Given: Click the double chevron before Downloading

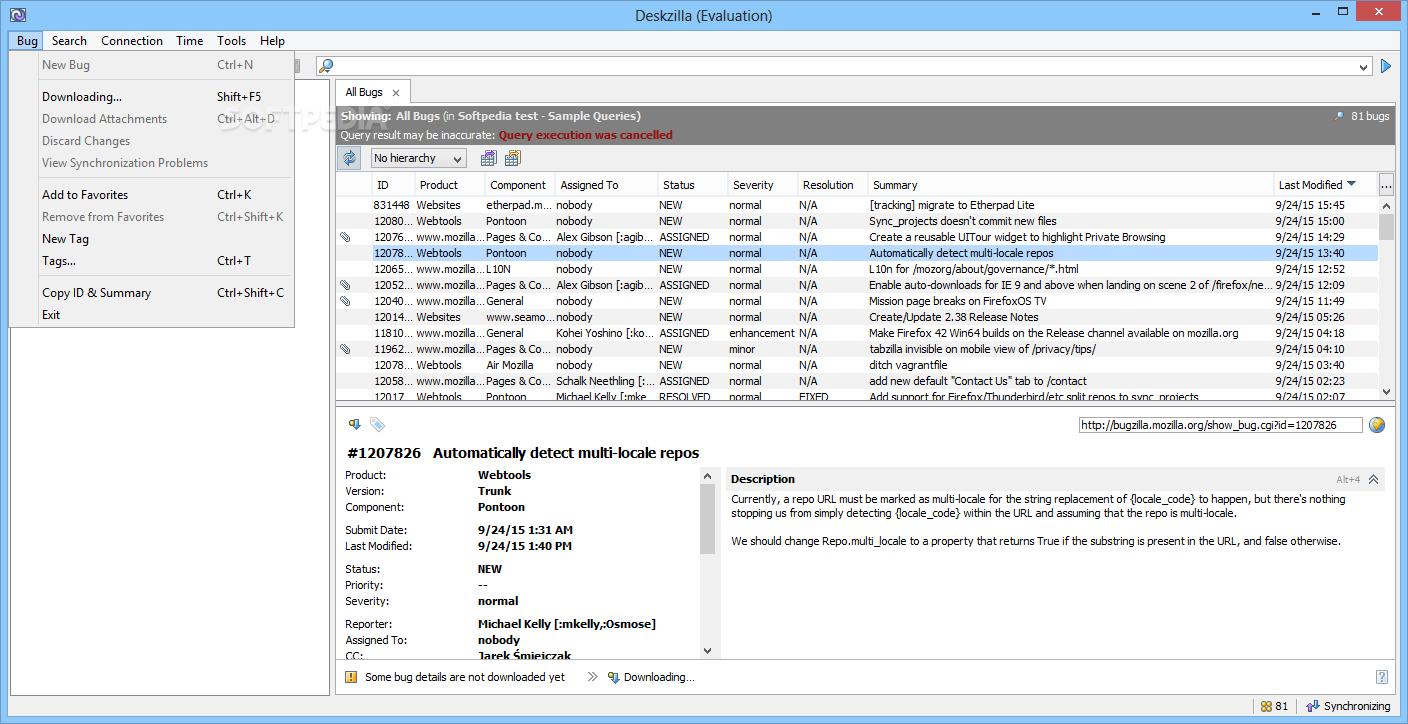Looking at the screenshot, I should [592, 677].
